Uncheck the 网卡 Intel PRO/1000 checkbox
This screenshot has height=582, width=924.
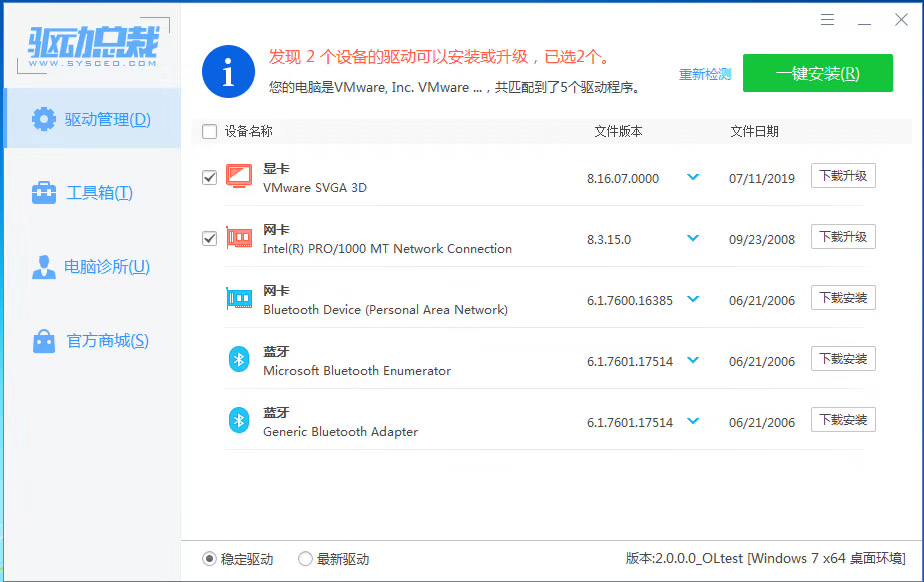click(209, 238)
